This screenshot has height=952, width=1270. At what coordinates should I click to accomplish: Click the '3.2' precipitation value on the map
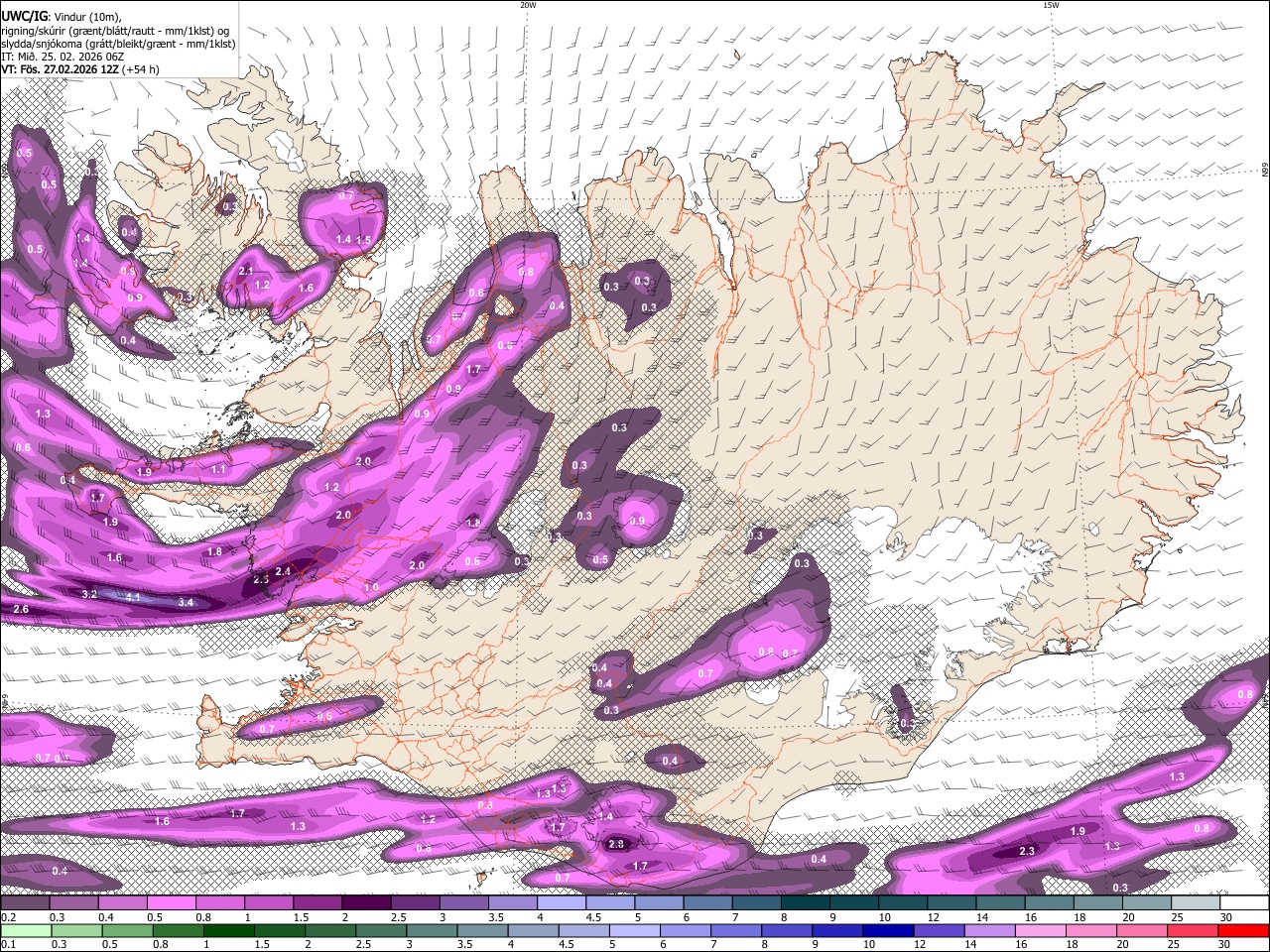89,594
